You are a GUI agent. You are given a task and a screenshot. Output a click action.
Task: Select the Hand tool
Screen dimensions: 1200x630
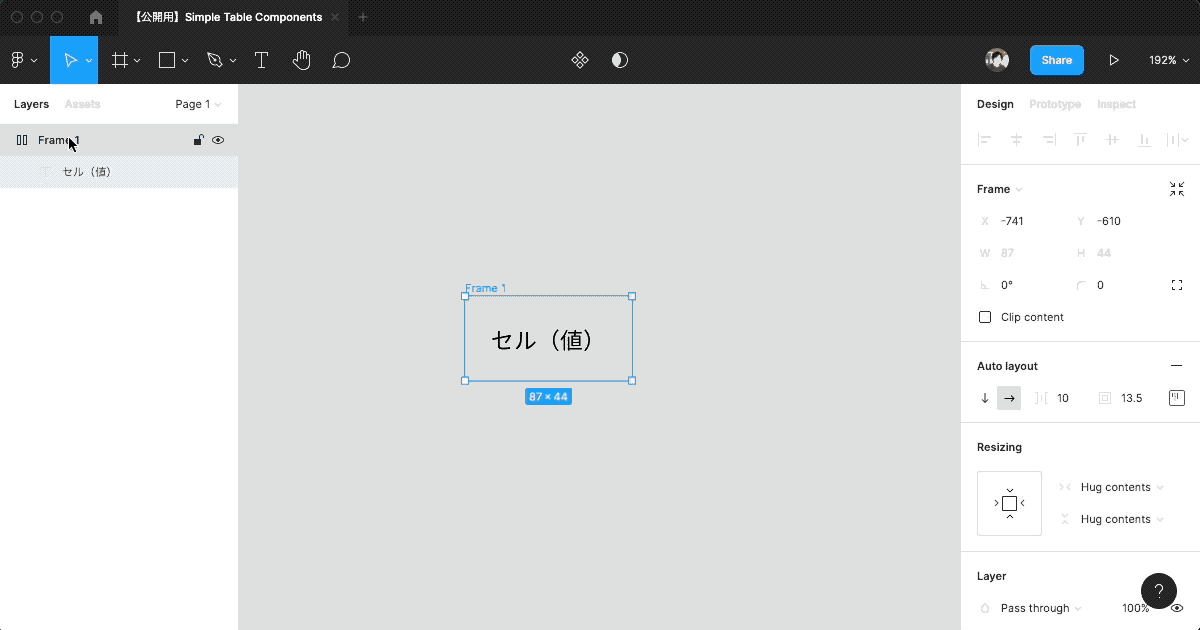(301, 60)
